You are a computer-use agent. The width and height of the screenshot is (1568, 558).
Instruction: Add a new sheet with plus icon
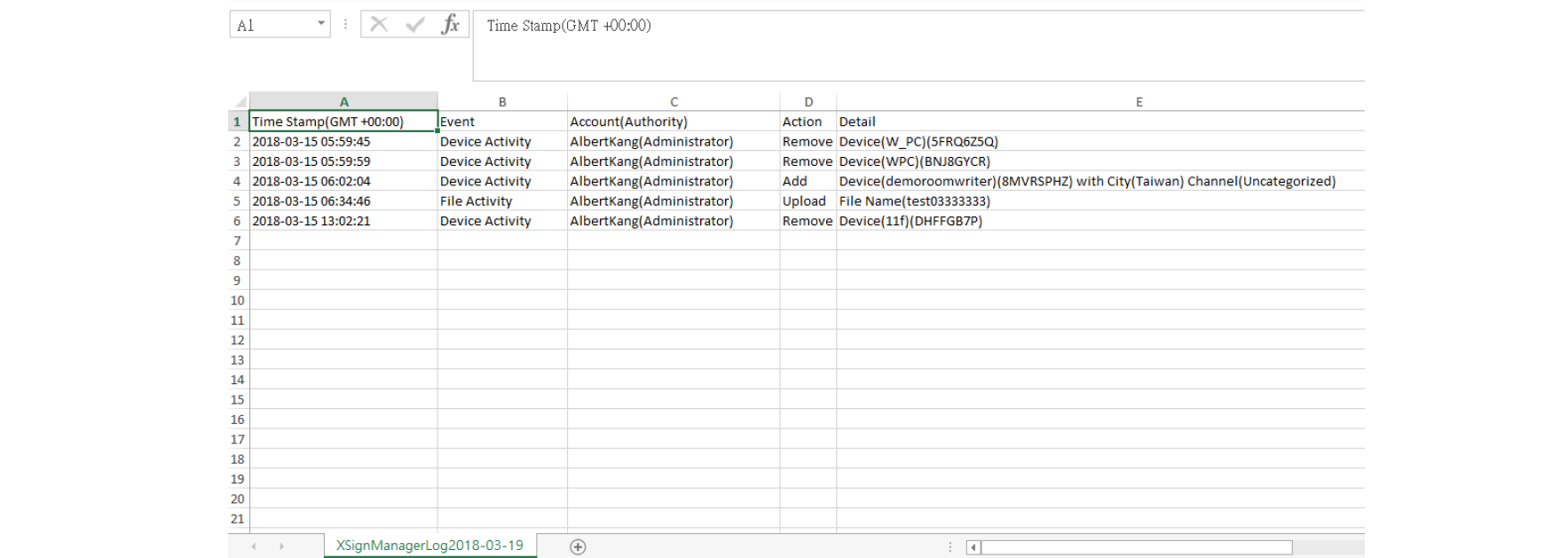click(578, 546)
